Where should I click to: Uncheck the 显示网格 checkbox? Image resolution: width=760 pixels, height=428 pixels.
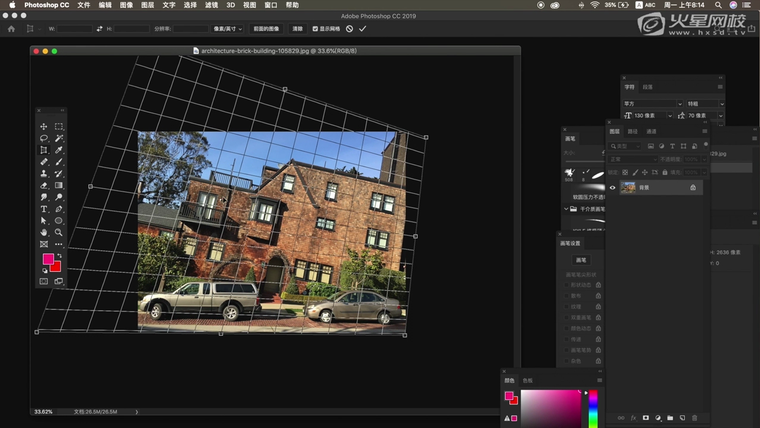[x=316, y=29]
